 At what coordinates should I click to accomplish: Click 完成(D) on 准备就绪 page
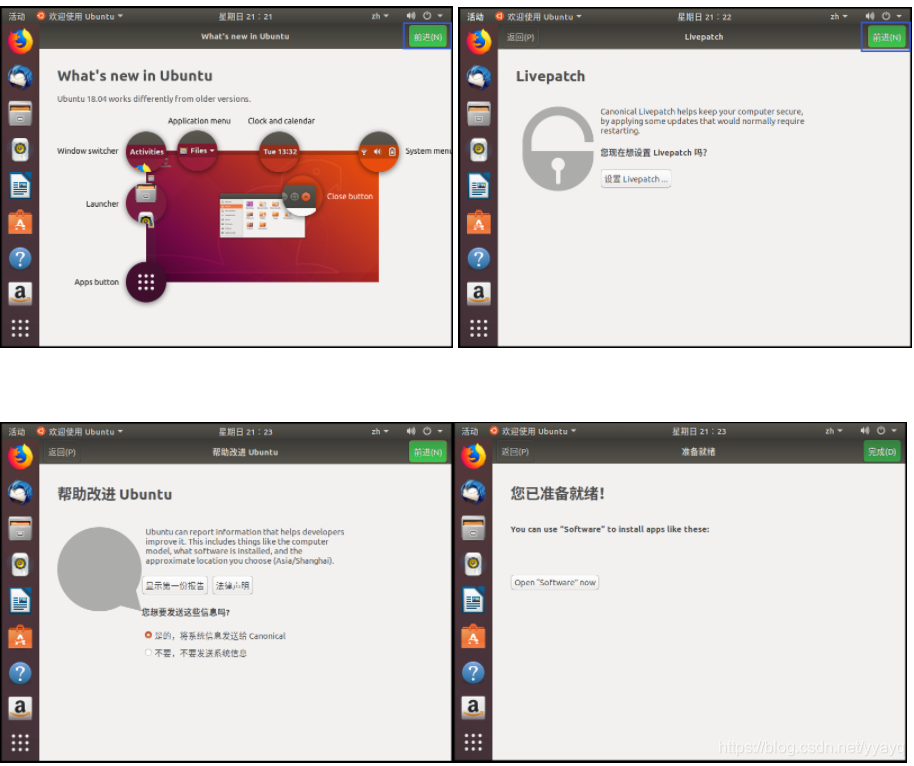click(882, 451)
